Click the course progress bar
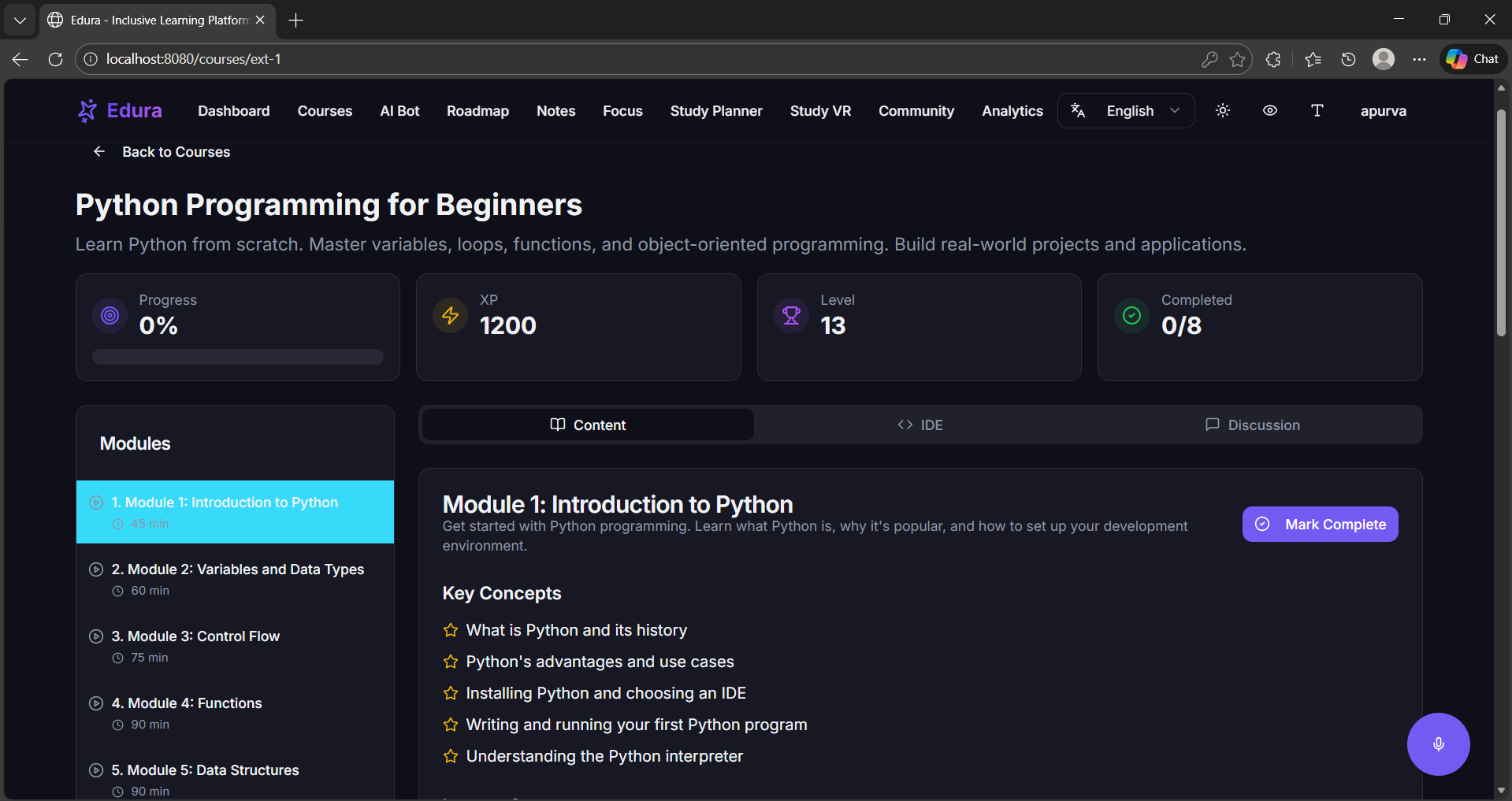1512x801 pixels. 238,357
